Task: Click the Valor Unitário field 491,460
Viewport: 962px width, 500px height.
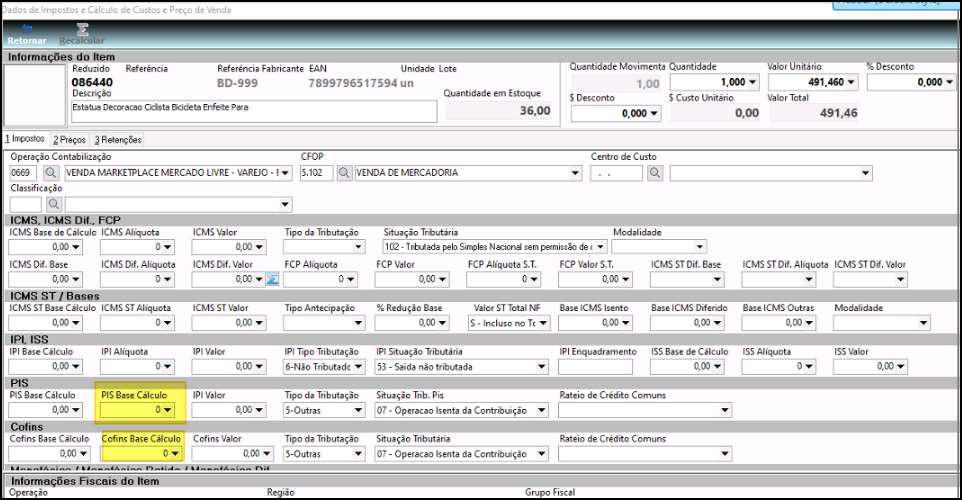Action: [x=813, y=82]
